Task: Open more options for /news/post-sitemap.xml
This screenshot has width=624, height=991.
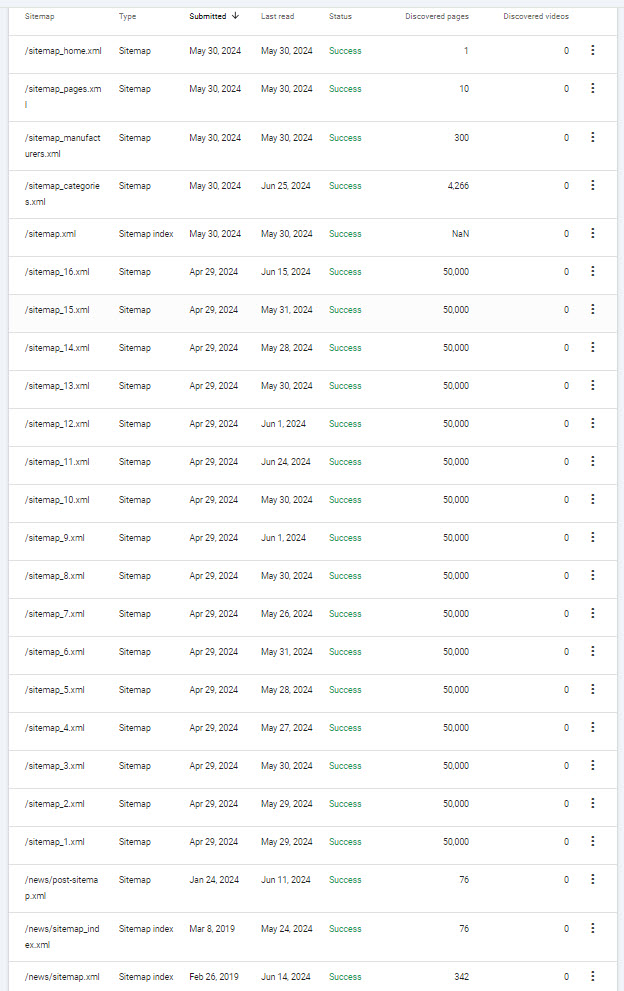Action: (592, 879)
